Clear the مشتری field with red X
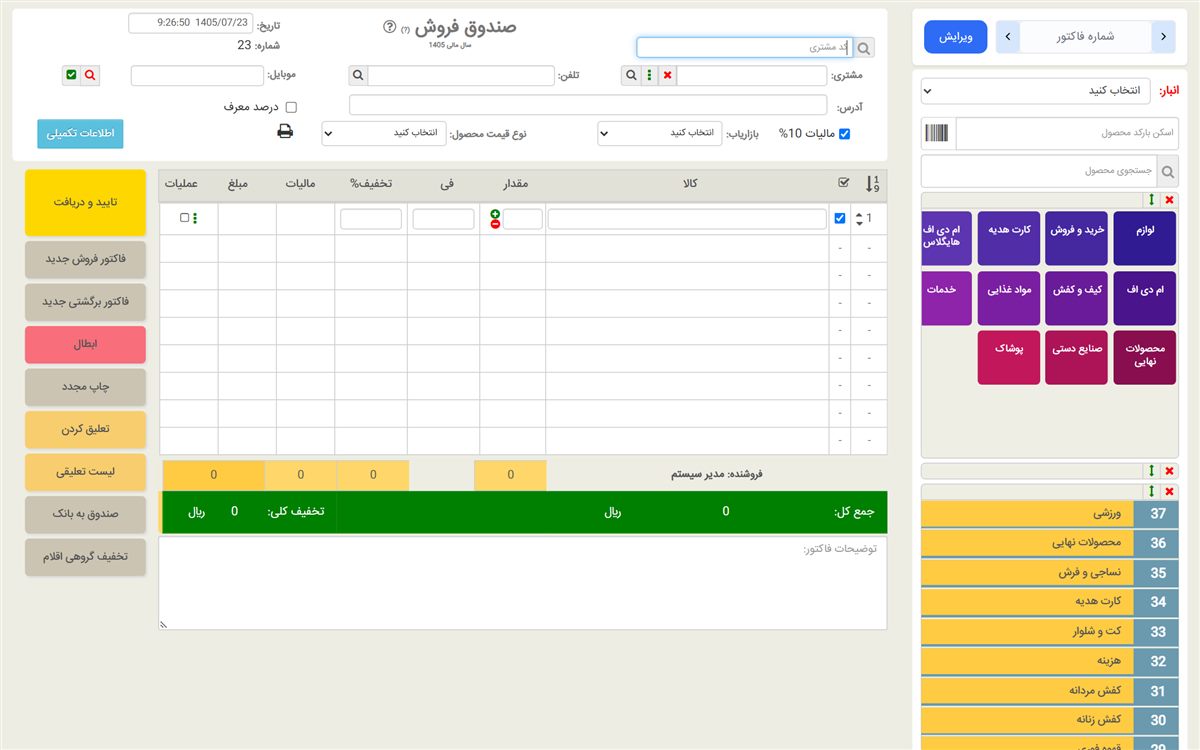 (x=667, y=75)
